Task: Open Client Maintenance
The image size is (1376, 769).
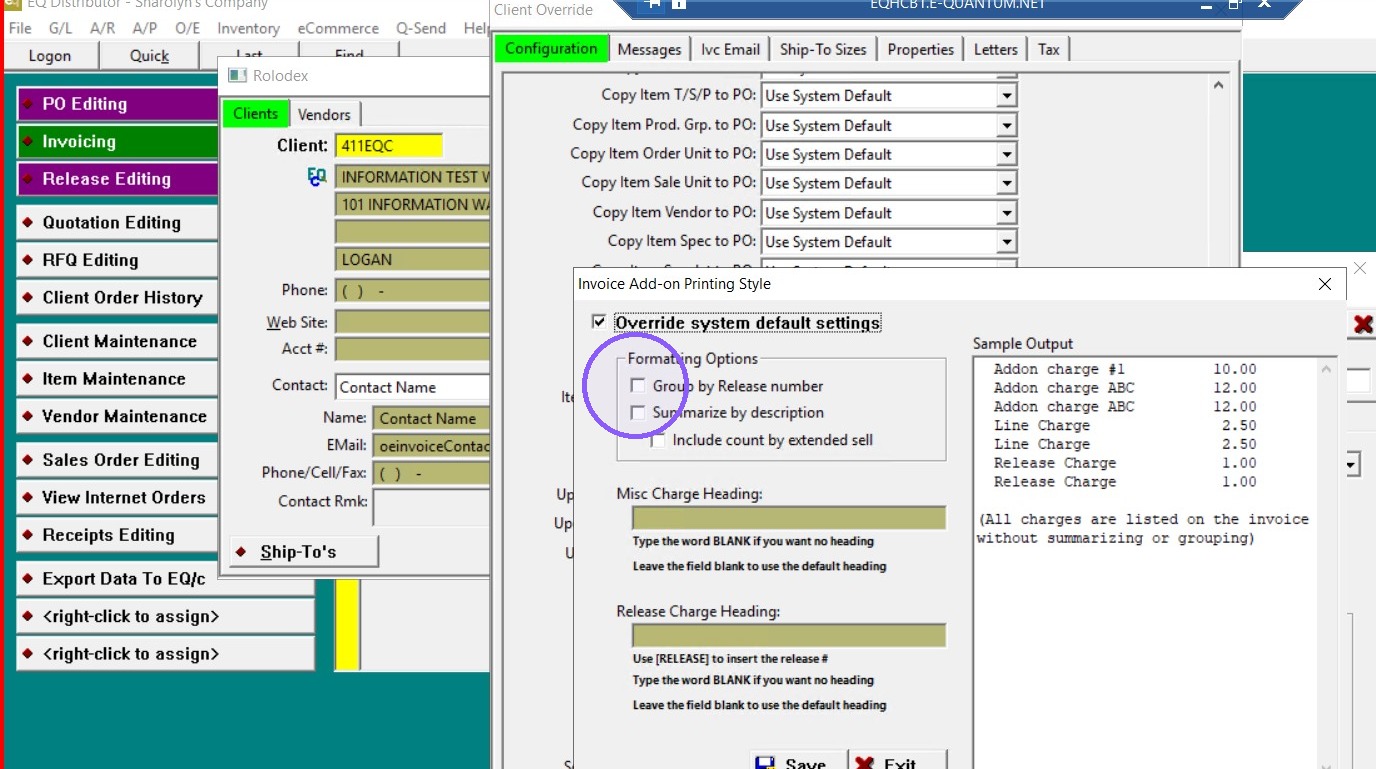Action: click(x=117, y=342)
